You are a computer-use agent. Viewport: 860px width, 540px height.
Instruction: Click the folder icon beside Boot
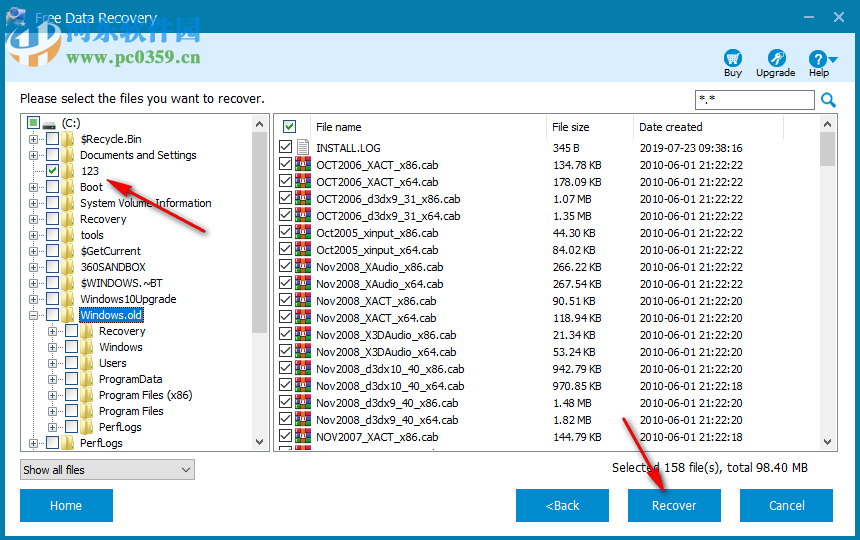coord(67,187)
